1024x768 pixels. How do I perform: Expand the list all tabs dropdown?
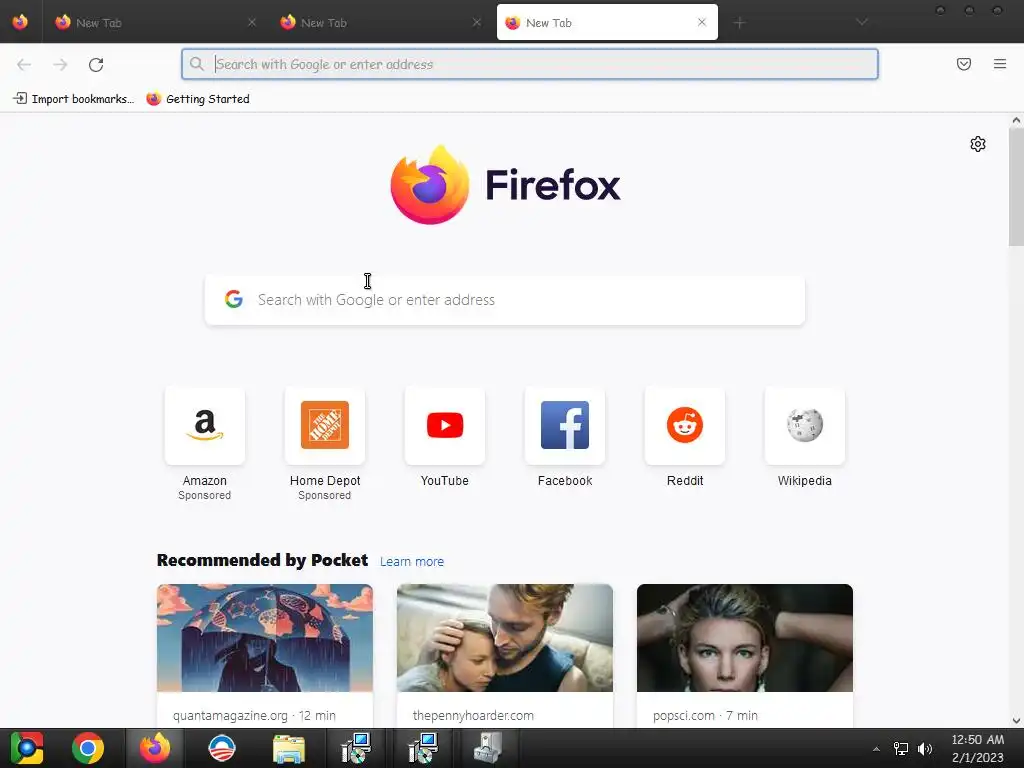[862, 22]
